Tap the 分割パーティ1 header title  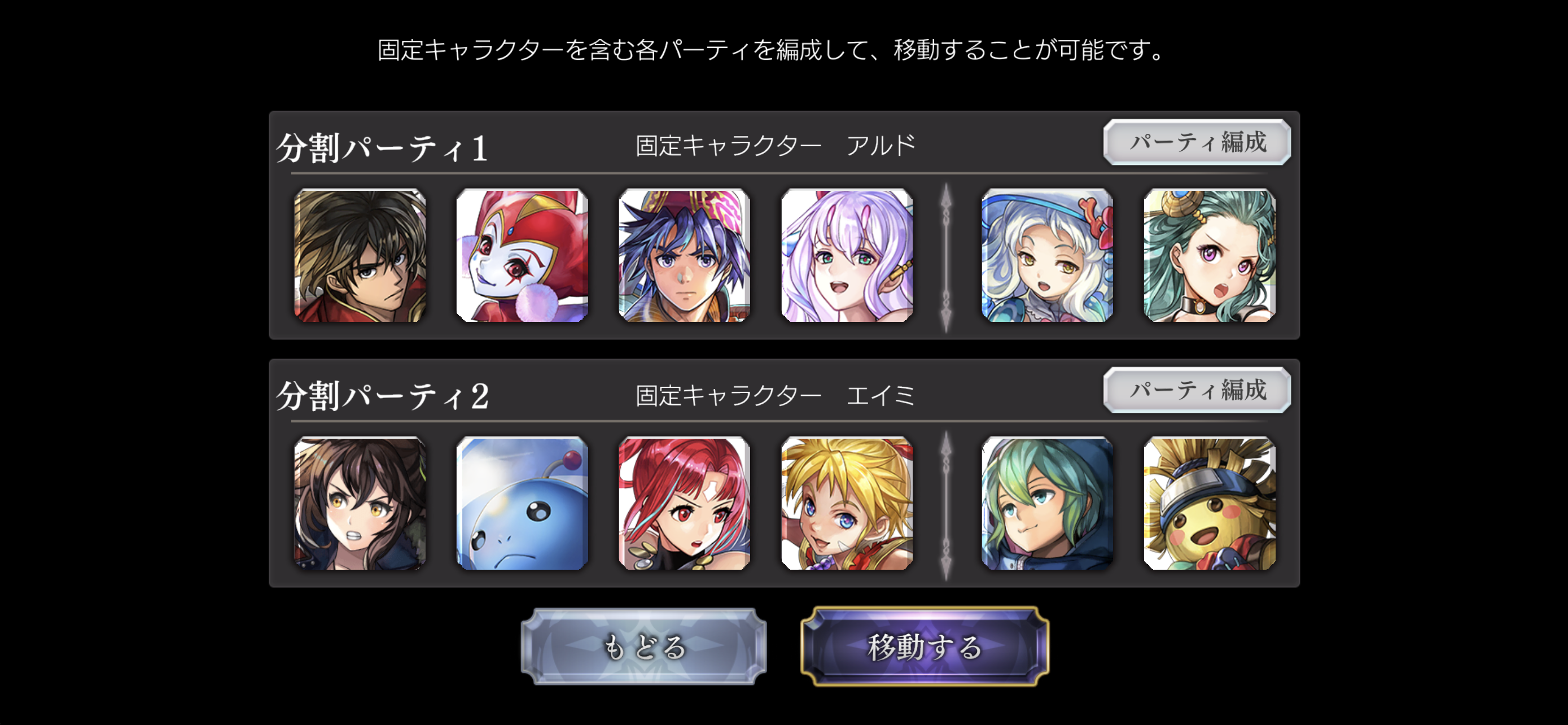pos(382,148)
